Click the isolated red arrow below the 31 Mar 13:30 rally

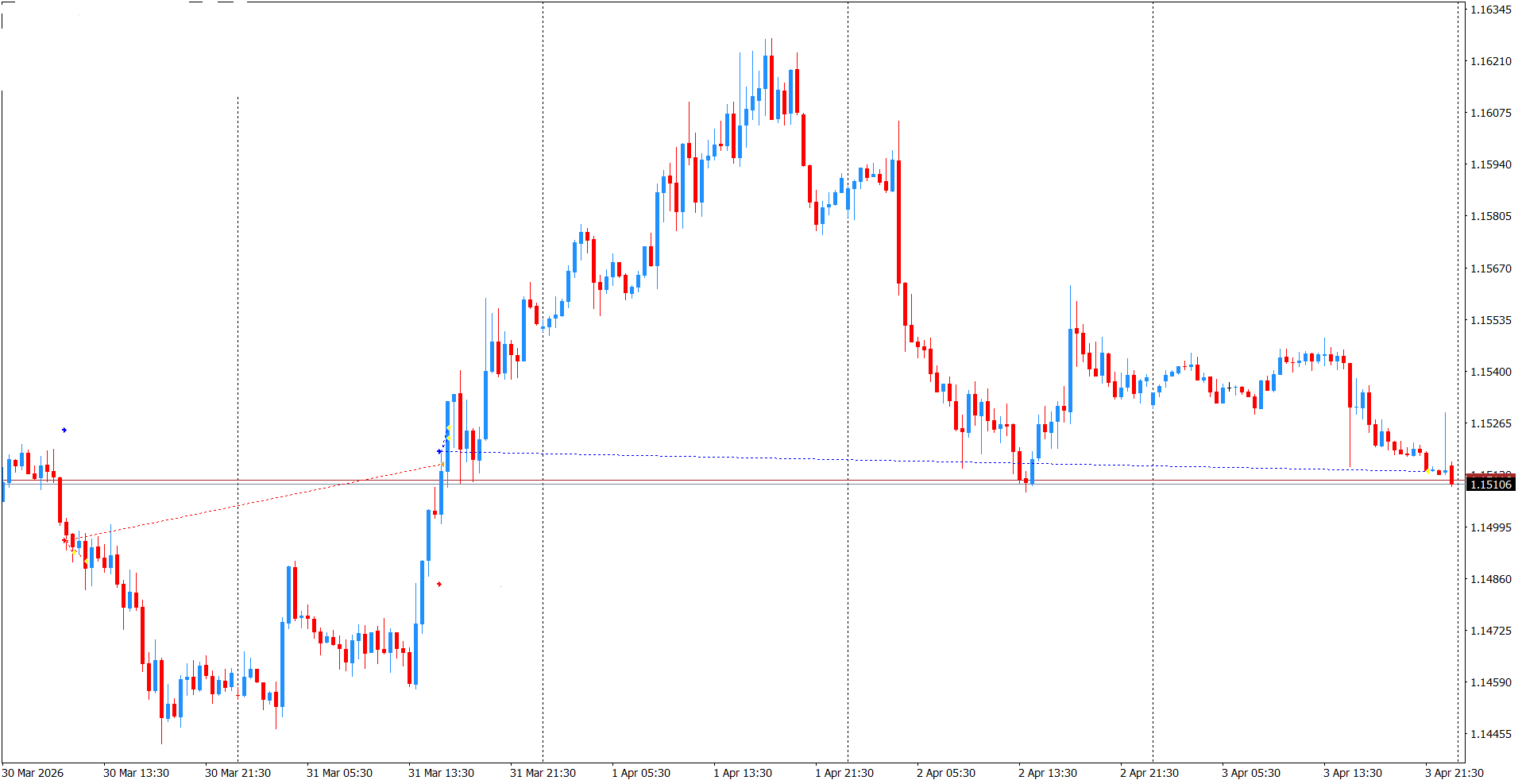pyautogui.click(x=439, y=585)
